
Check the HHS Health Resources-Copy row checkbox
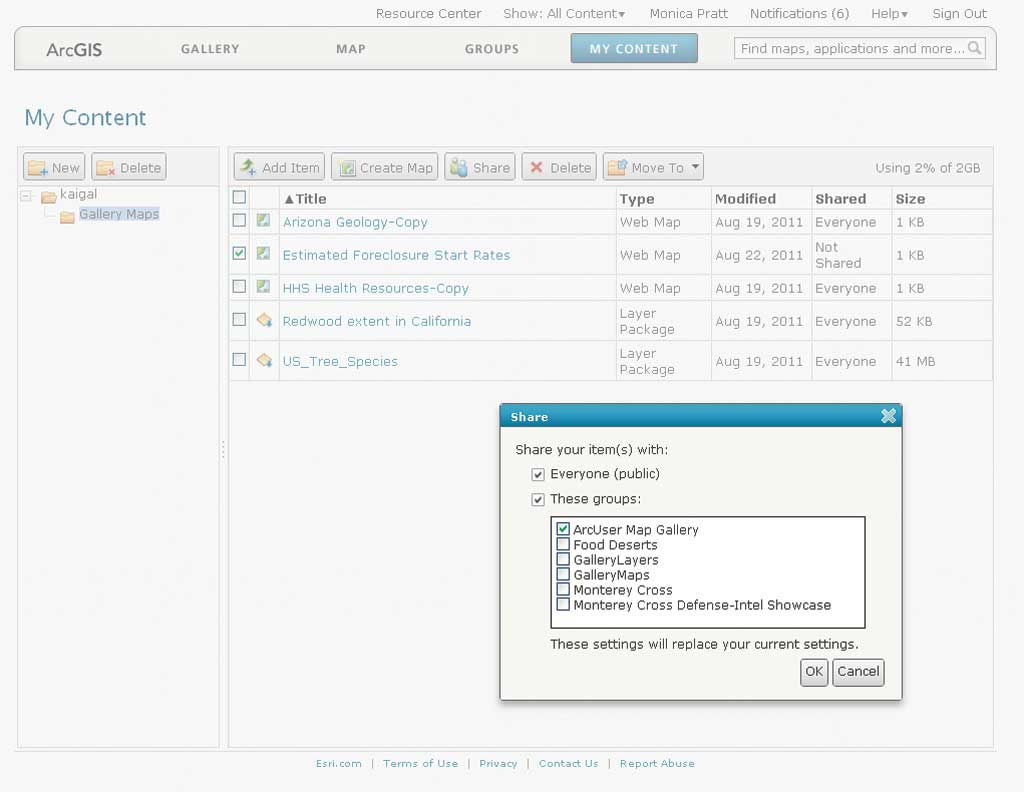[240, 287]
